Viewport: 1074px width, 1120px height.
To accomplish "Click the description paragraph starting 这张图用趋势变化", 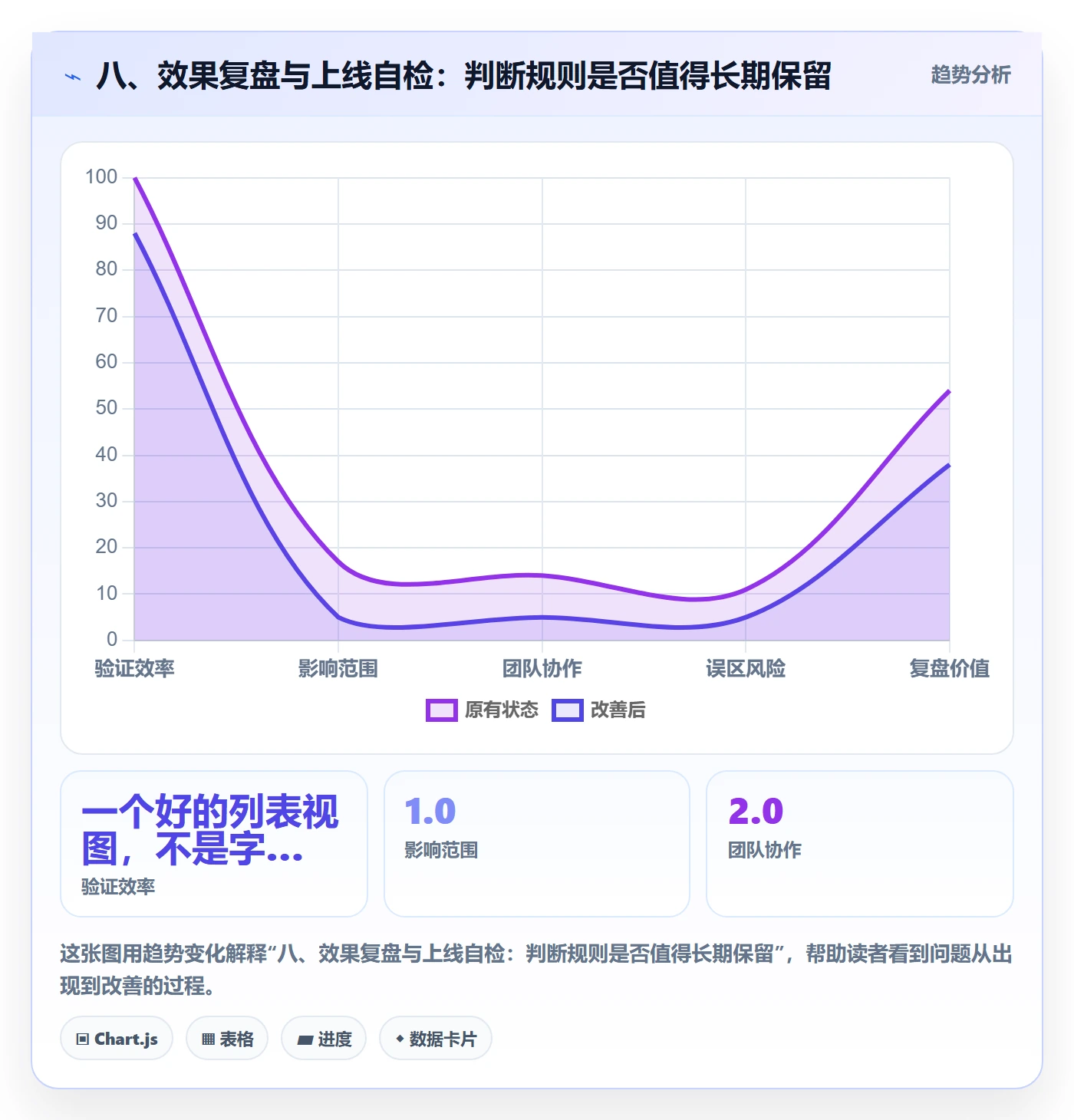I will click(536, 970).
